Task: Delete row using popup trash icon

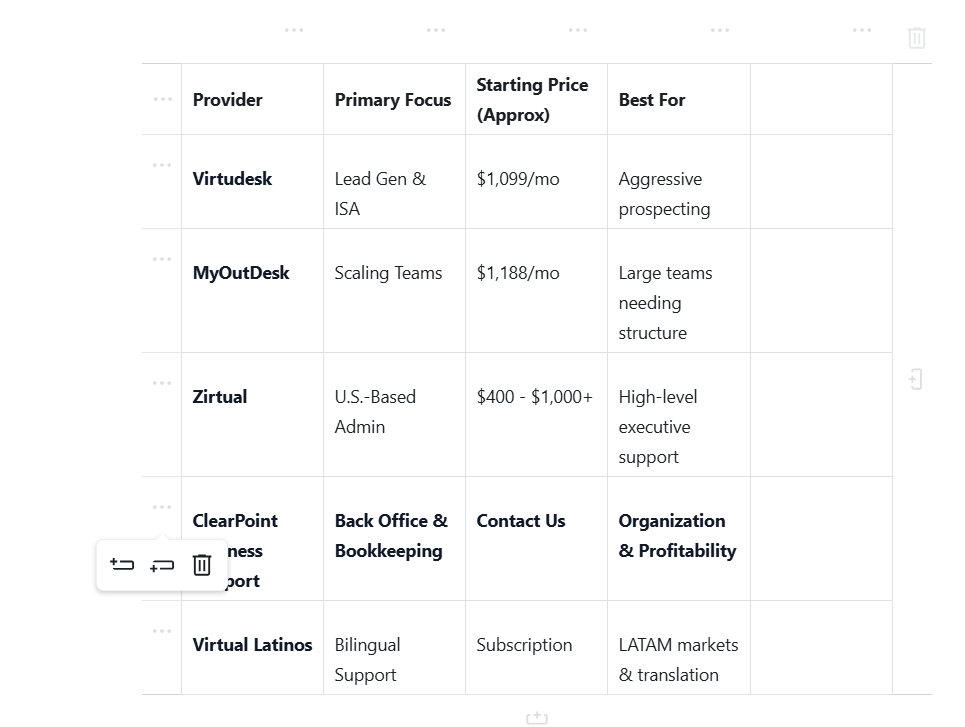Action: pos(202,564)
